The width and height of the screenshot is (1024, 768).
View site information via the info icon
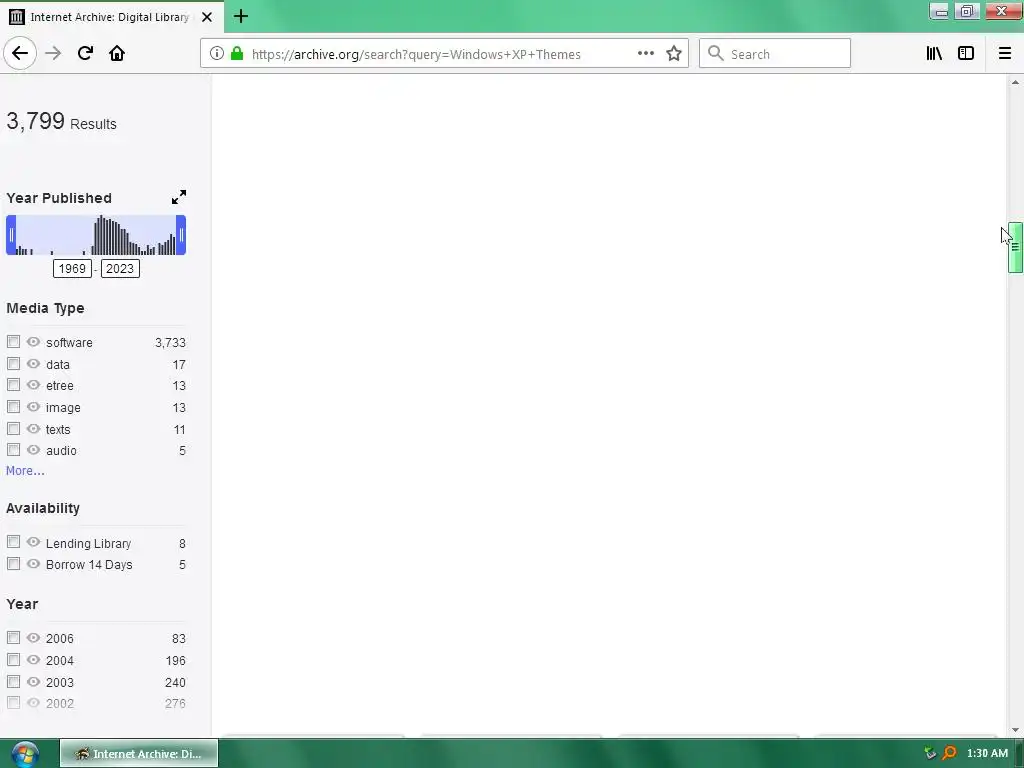point(217,54)
